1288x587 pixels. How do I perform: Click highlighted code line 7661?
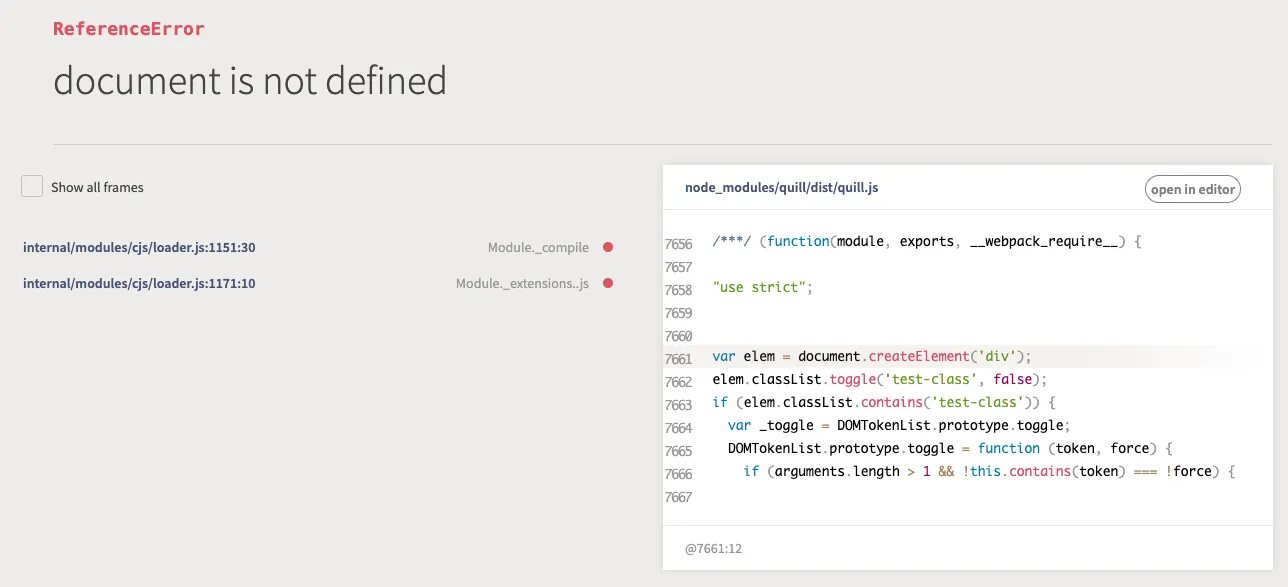[871, 357]
